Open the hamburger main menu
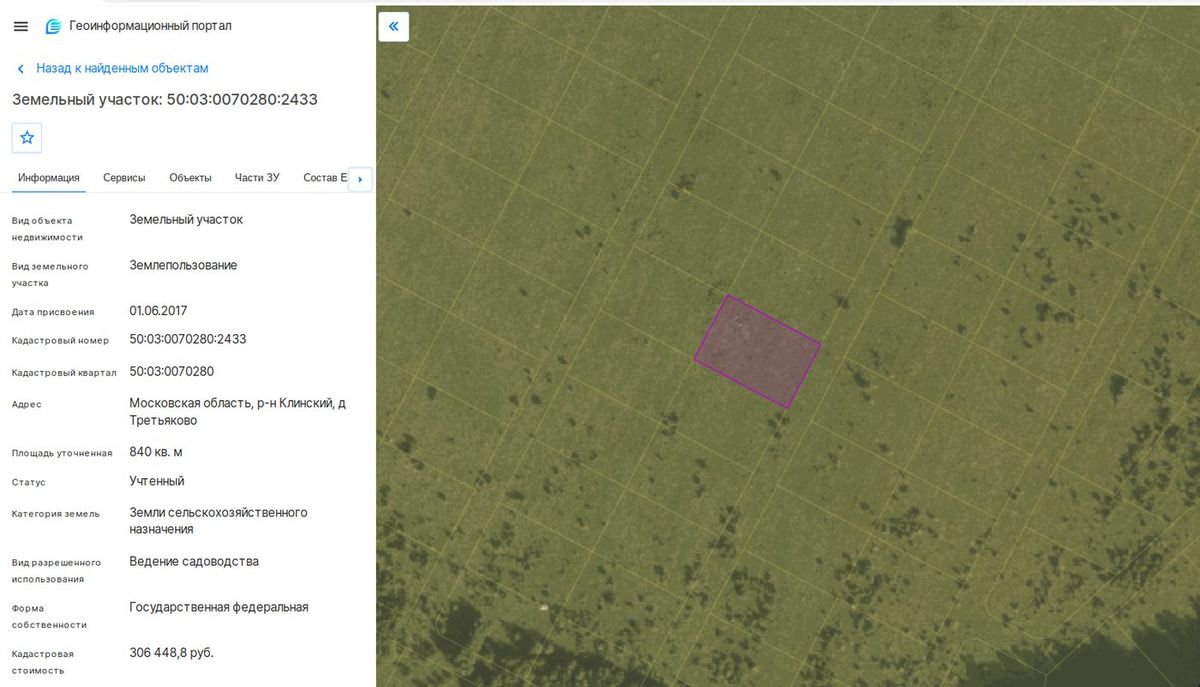1200x687 pixels. (21, 26)
